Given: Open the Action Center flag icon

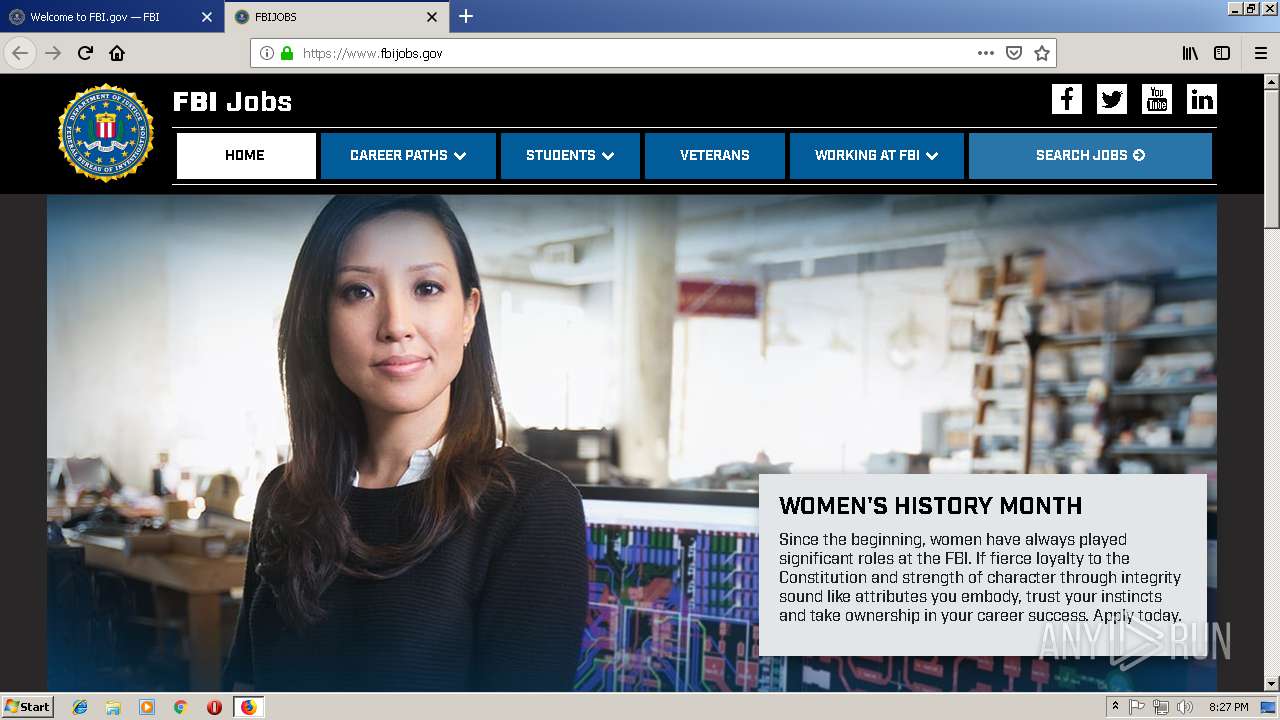Looking at the screenshot, I should 1137,707.
